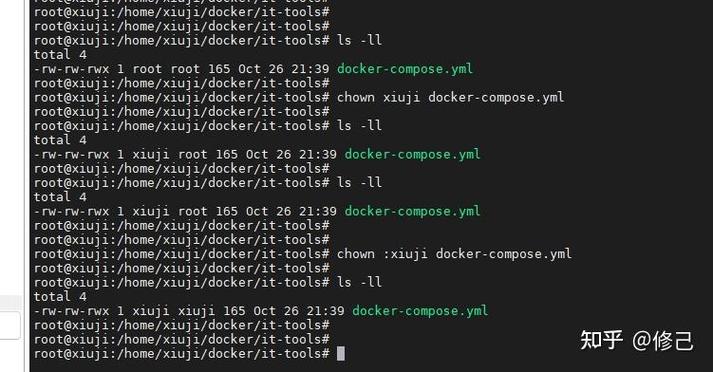
Task: Click the last 'total 4' output line
Action: coord(60,297)
